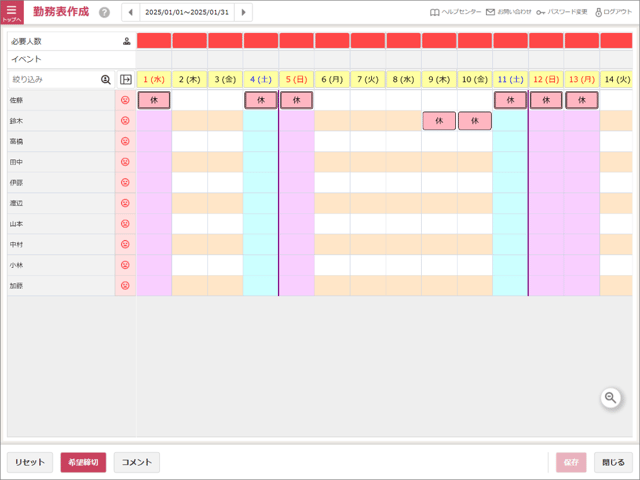
Task: Click 鈴木's 休 cell on day 9
Action: click(439, 121)
